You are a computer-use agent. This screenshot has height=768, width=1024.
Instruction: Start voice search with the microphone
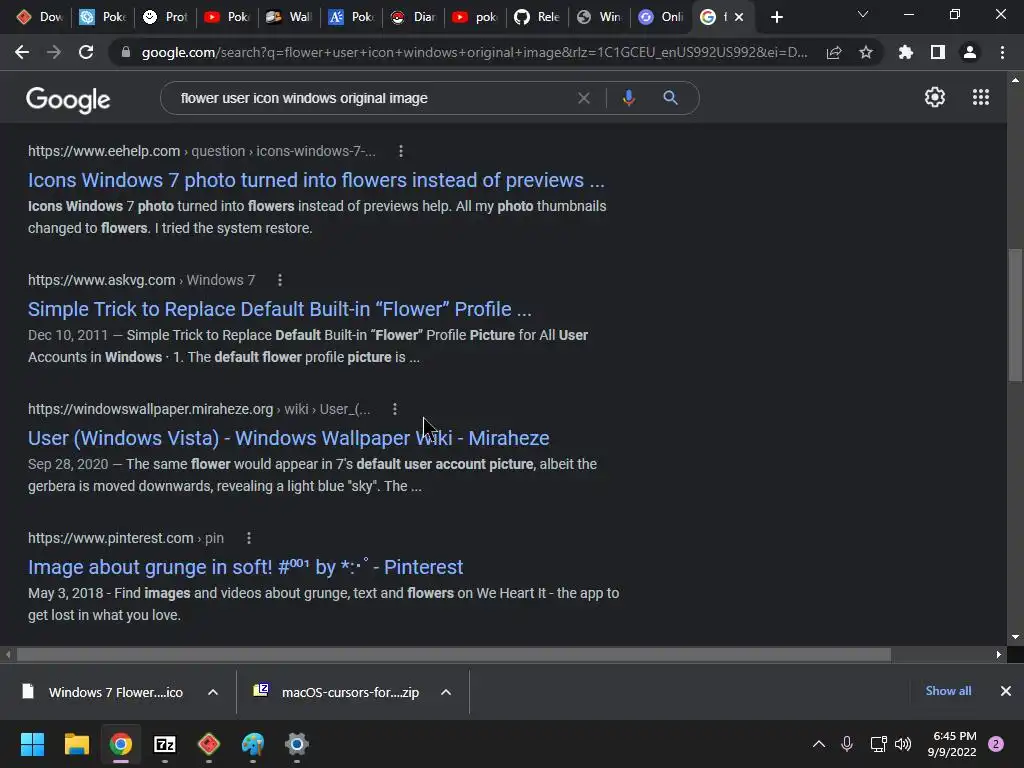[x=629, y=98]
